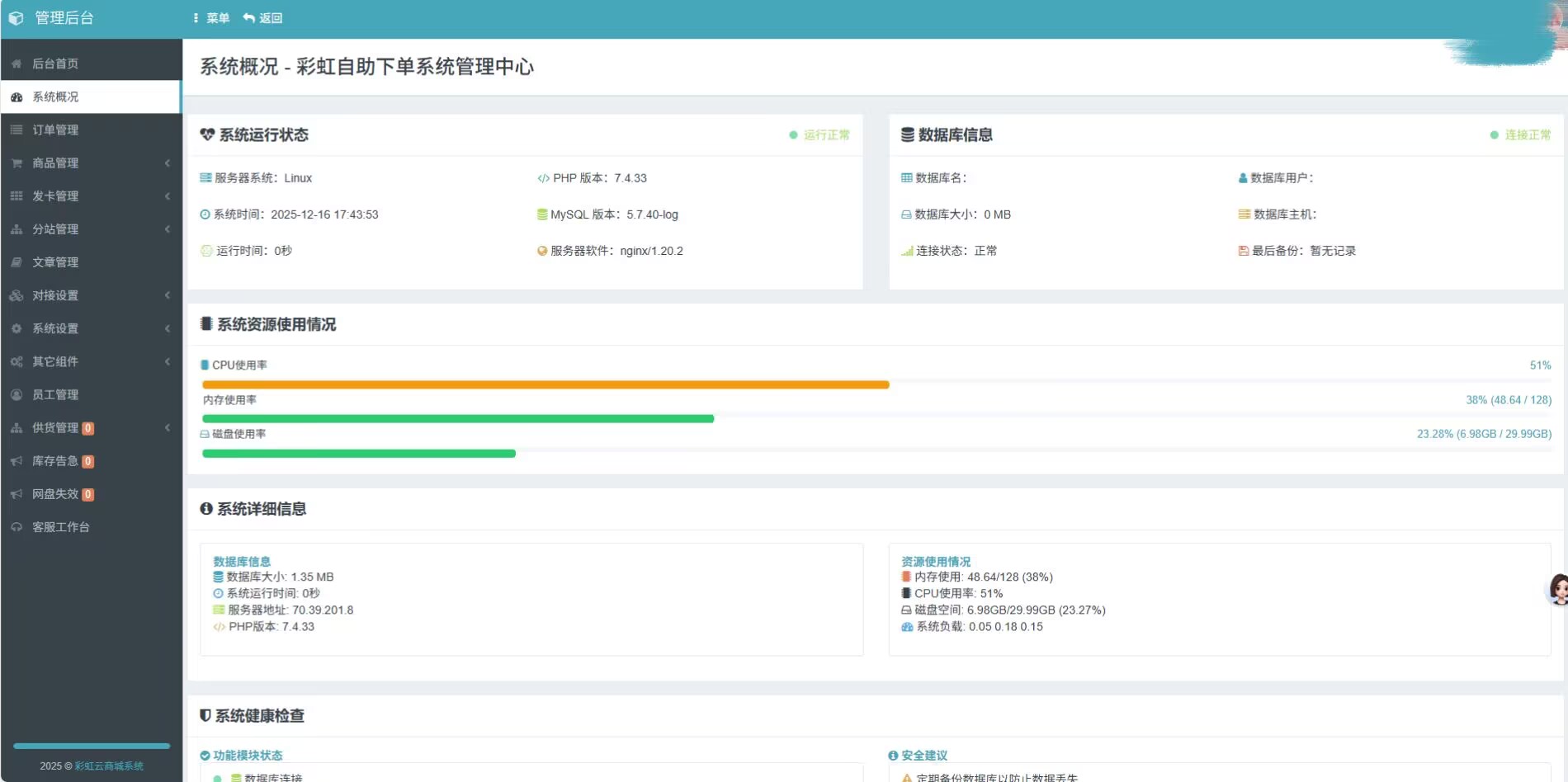Click the headset icon beside 客服工作台
Screen dimensions: 1568x782
tap(17, 527)
